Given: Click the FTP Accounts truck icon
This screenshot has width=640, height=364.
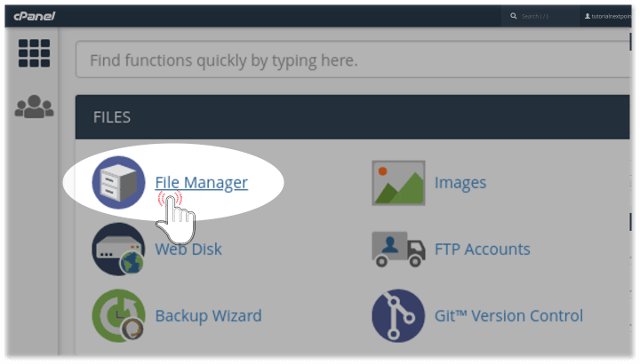Looking at the screenshot, I should [x=398, y=249].
